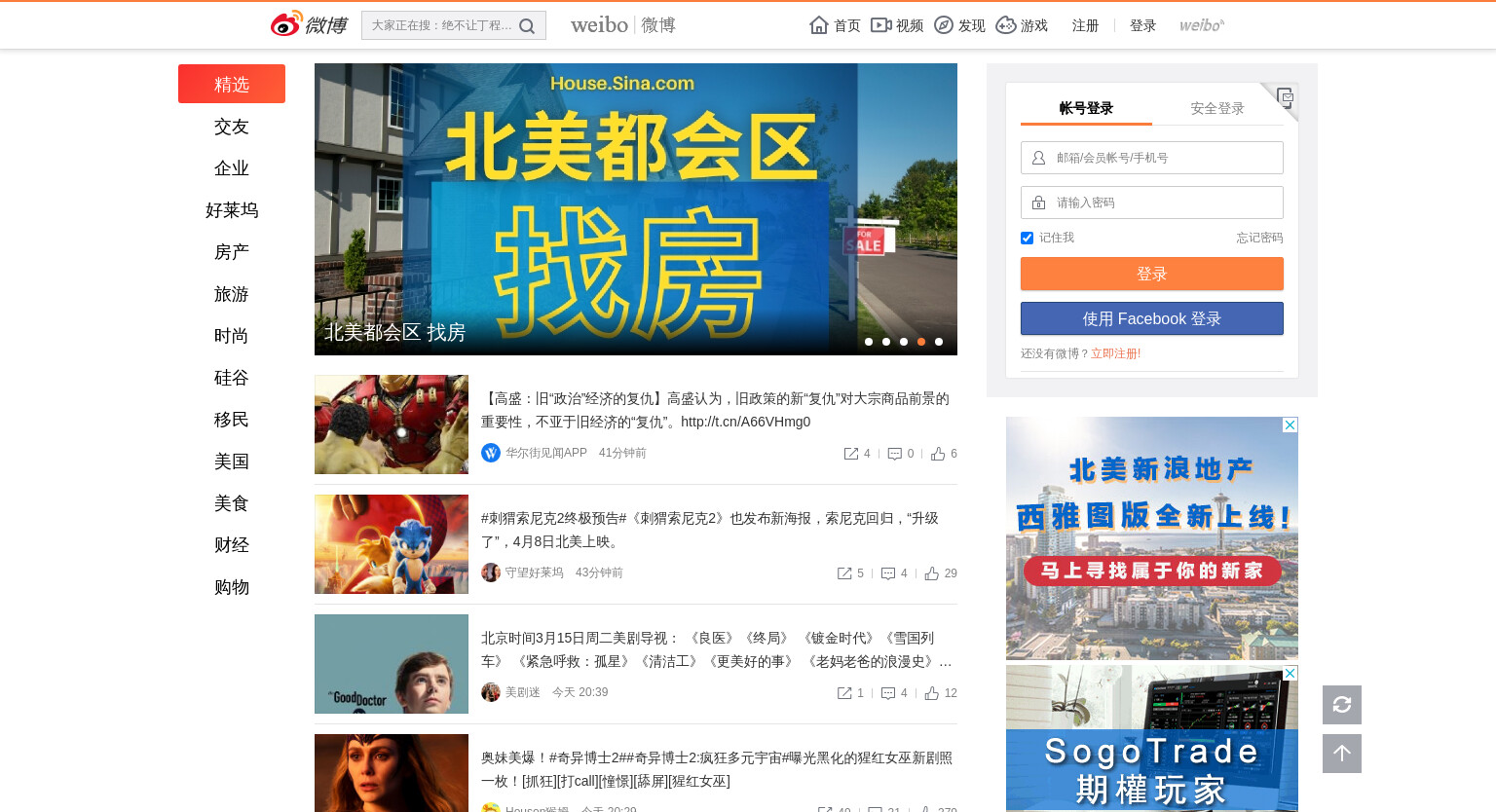Image resolution: width=1496 pixels, height=812 pixels.
Task: Select the second carousel dot
Action: click(886, 342)
